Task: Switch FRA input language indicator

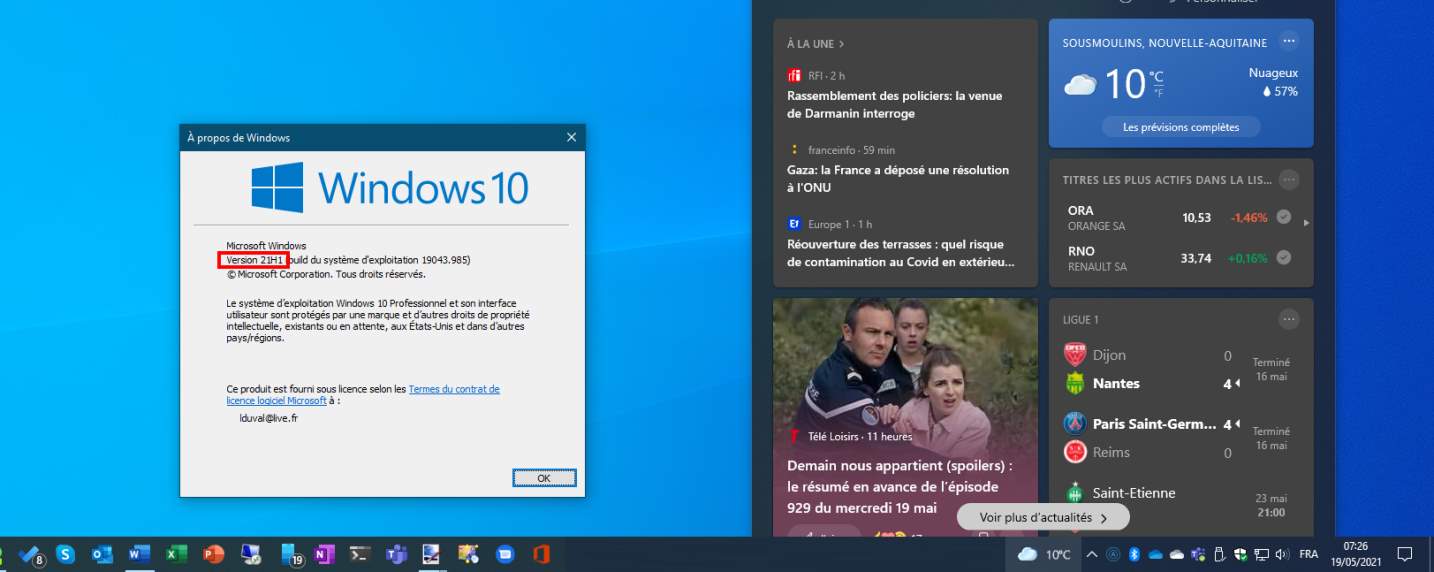Action: coord(1308,554)
